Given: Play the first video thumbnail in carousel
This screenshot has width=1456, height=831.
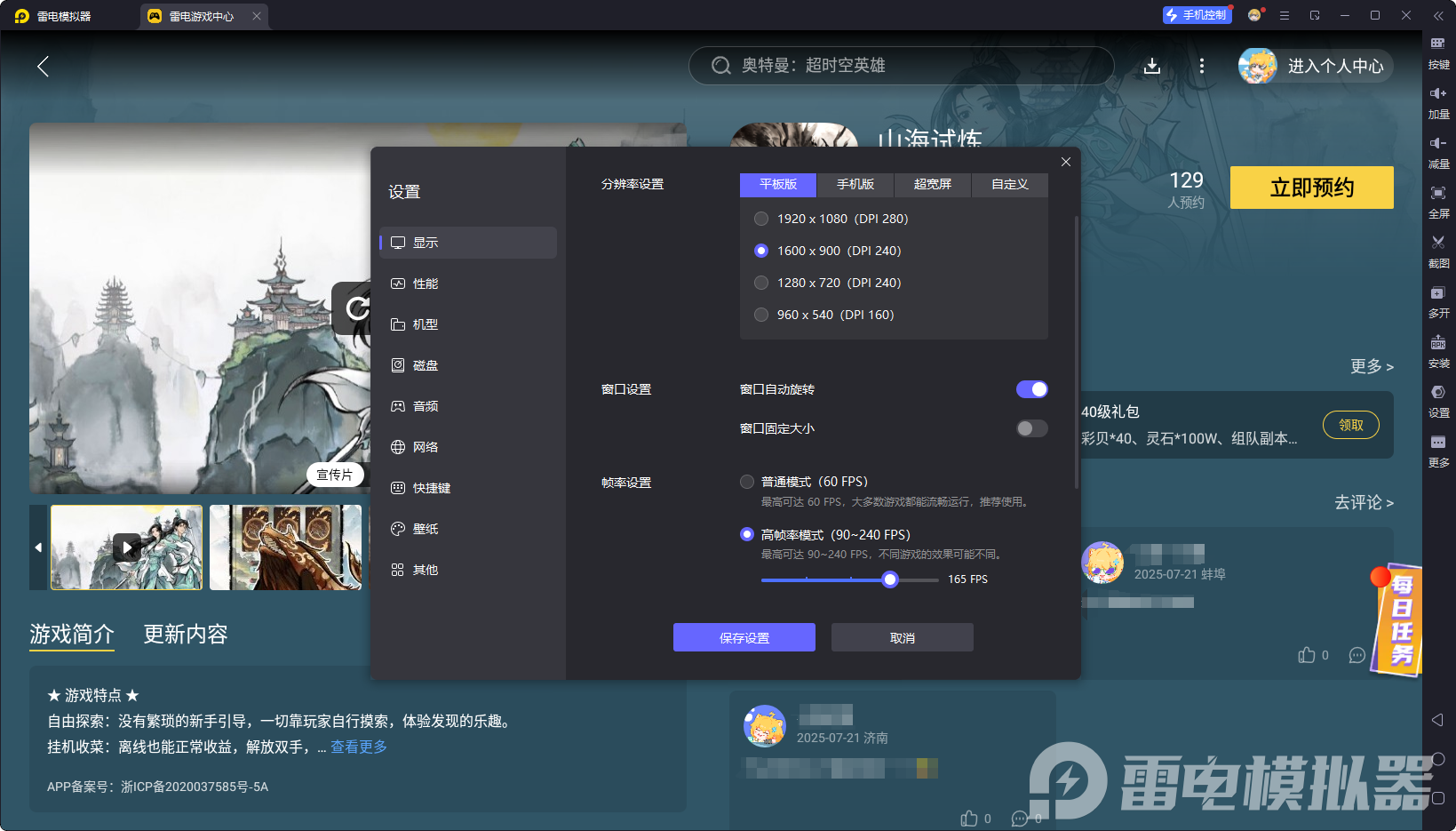Looking at the screenshot, I should pos(127,547).
